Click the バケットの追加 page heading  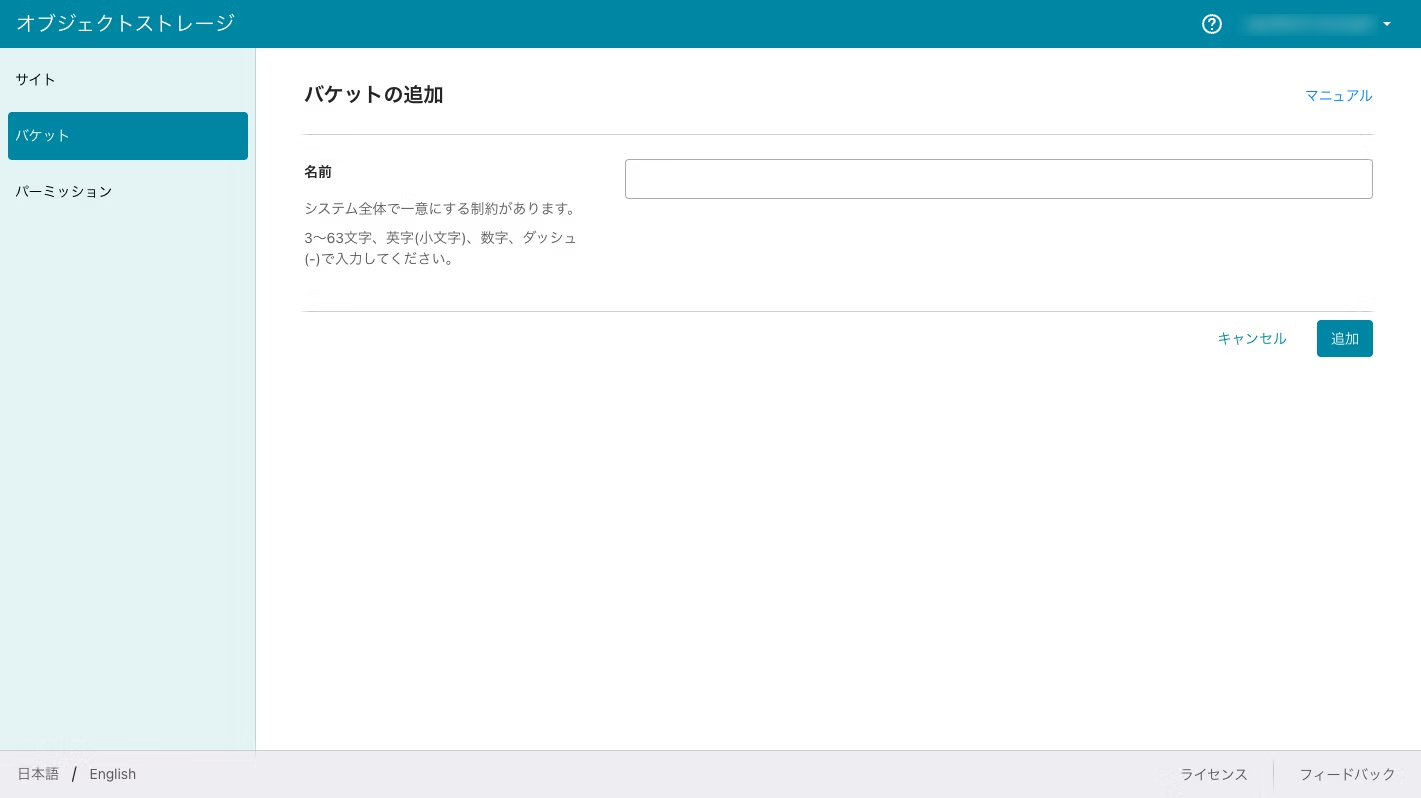373,95
